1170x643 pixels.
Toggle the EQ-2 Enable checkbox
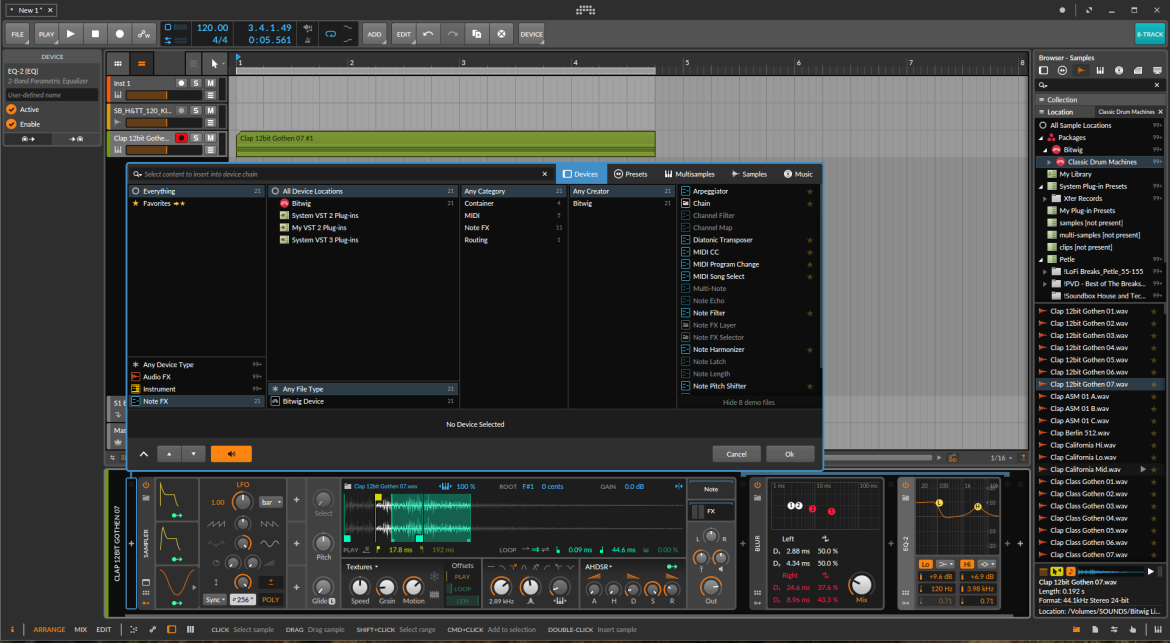tap(11, 124)
